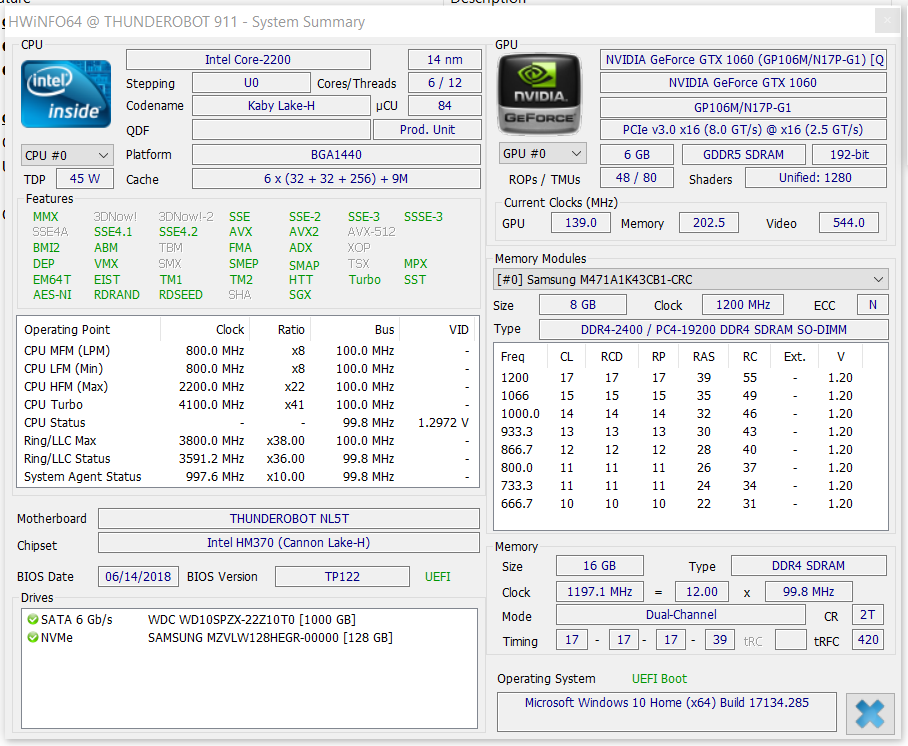This screenshot has height=746, width=908.
Task: Click the SAMSUNG MZVLW128HEGR-00000 drive entry
Action: (x=270, y=638)
